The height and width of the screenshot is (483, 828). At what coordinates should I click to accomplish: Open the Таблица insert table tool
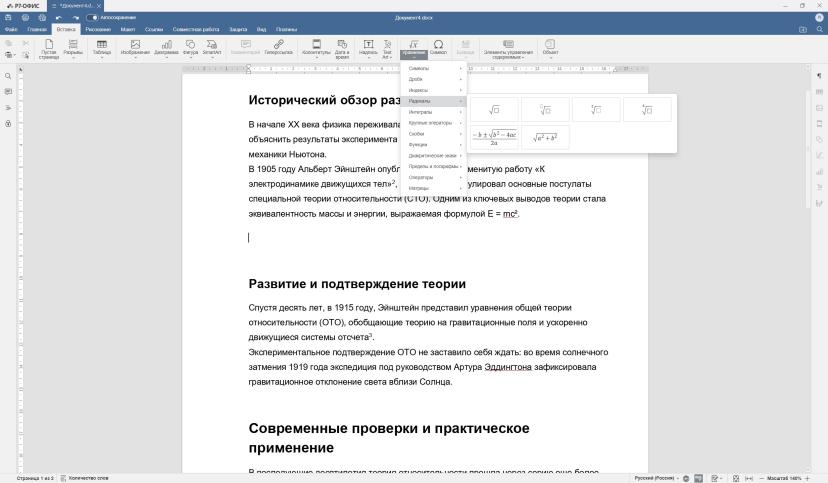102,49
